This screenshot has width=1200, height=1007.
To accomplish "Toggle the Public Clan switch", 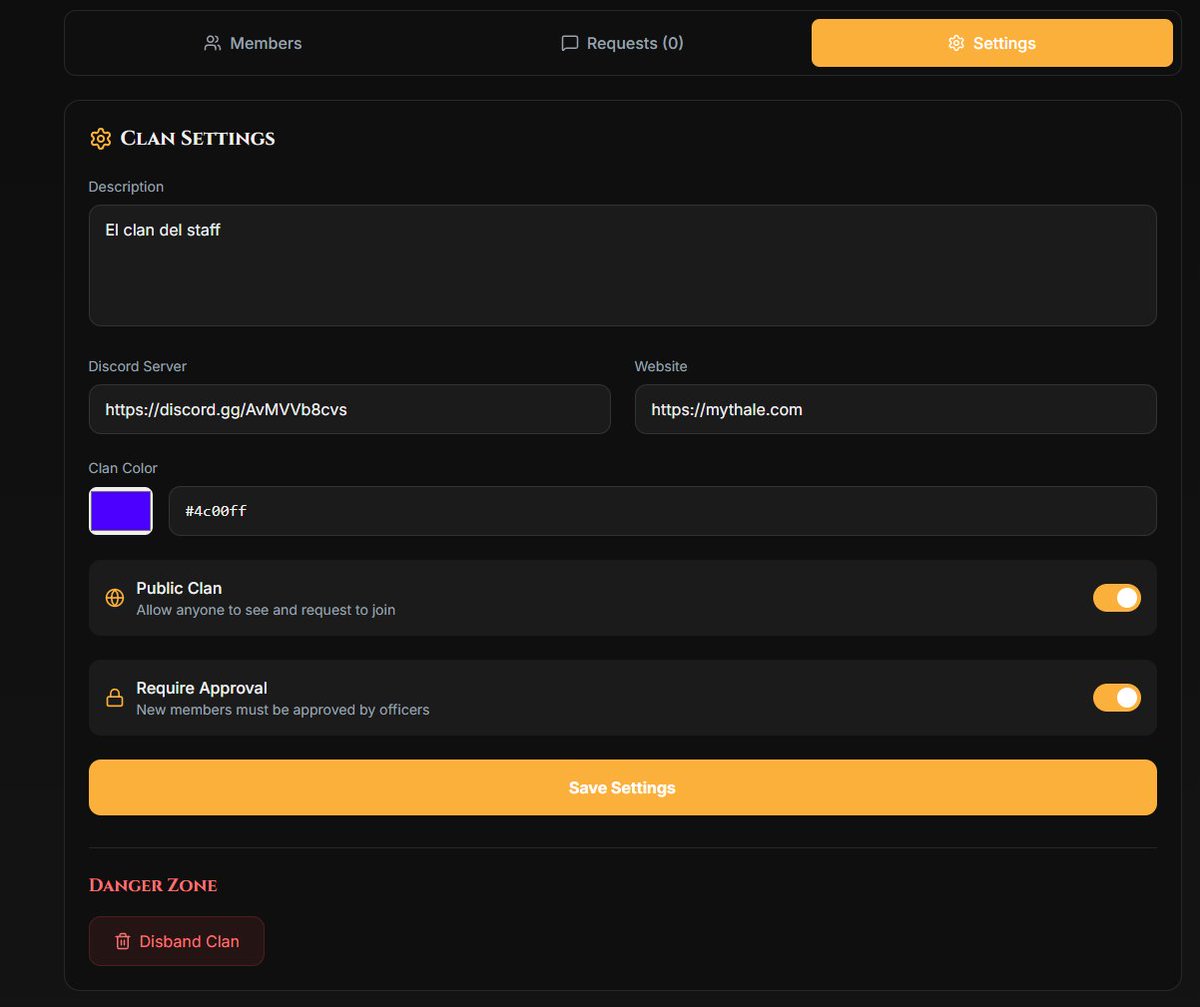I will (x=1117, y=598).
